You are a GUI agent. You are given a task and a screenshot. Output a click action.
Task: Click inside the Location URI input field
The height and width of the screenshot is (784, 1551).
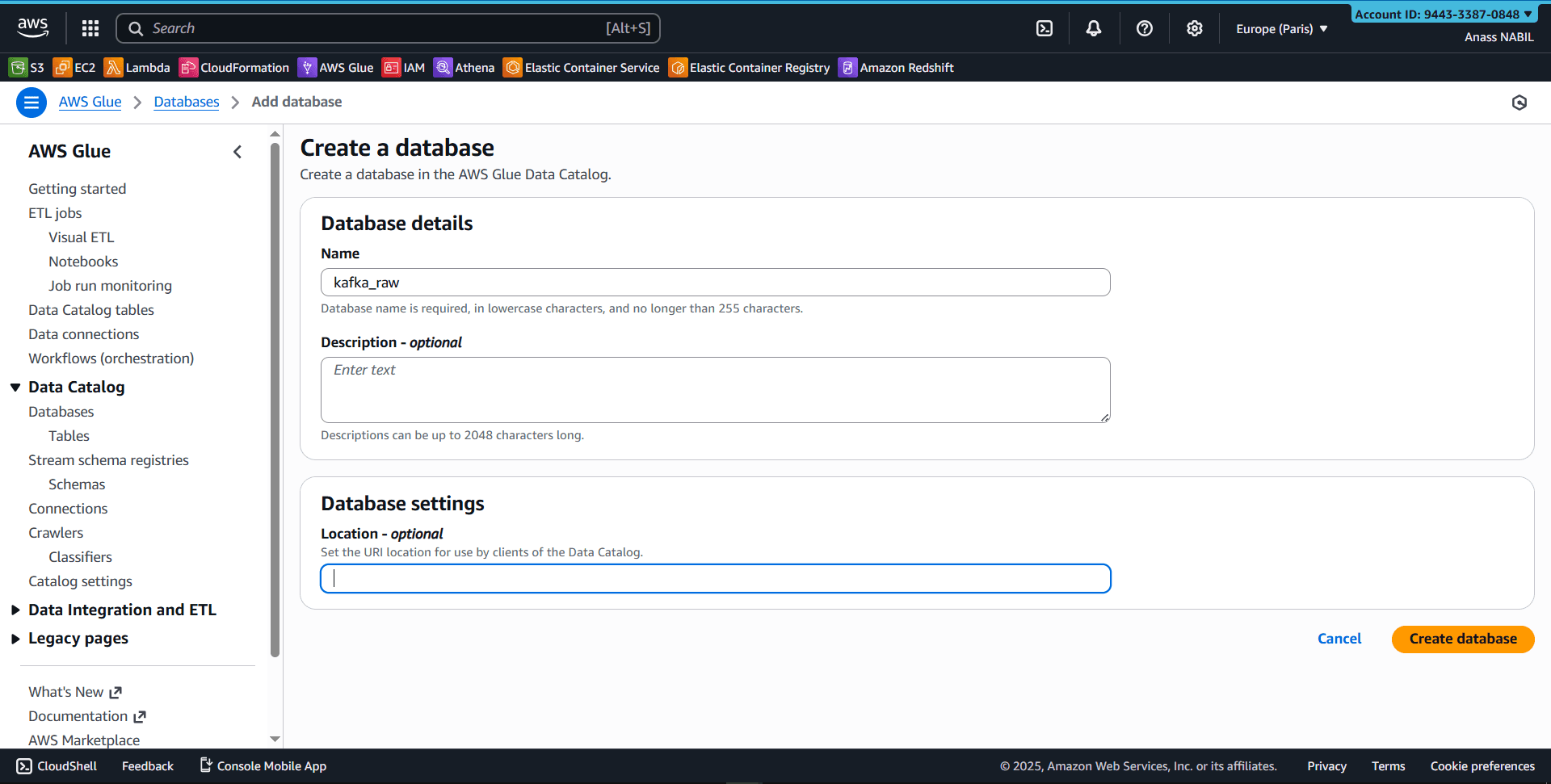tap(714, 578)
